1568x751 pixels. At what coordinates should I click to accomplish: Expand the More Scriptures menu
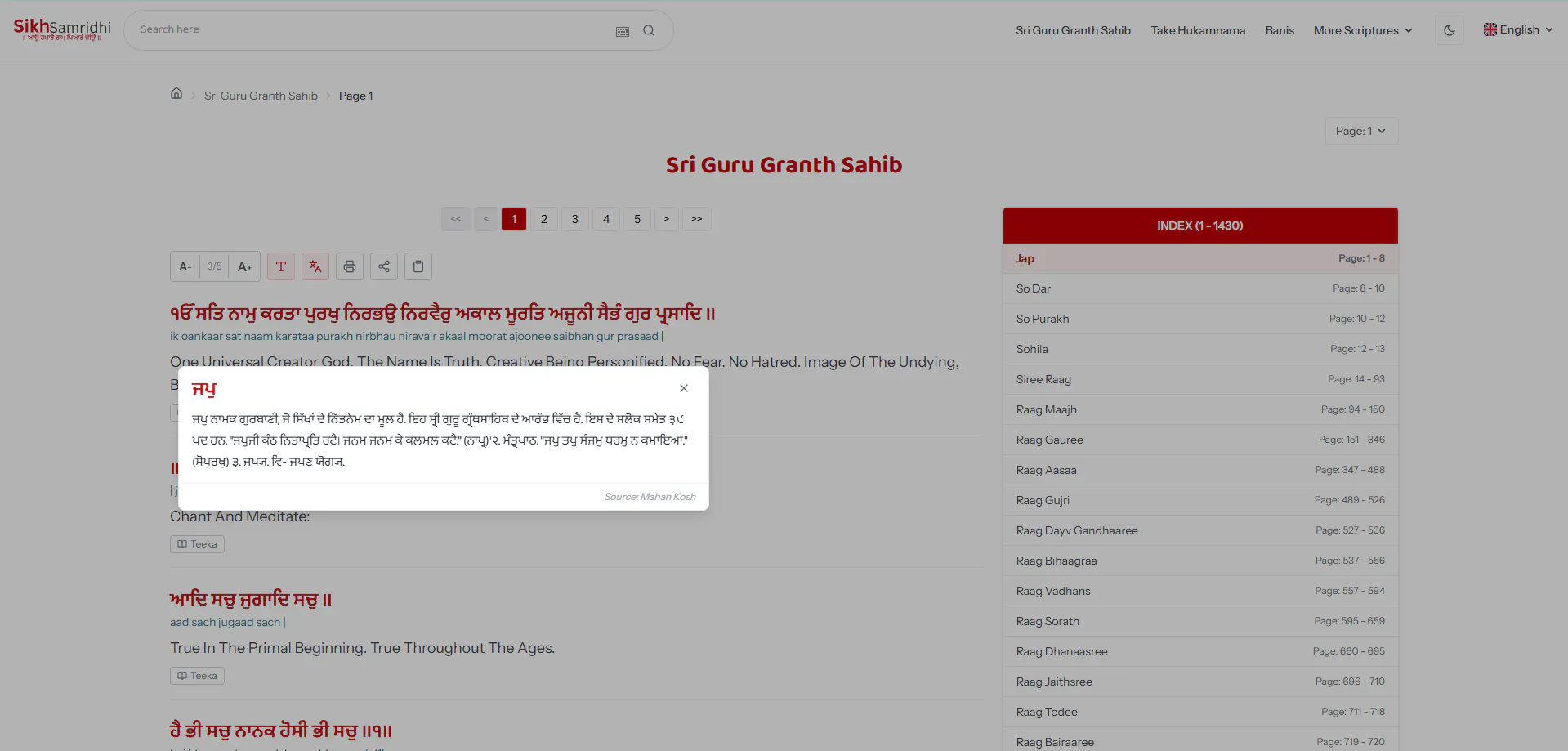(x=1363, y=30)
